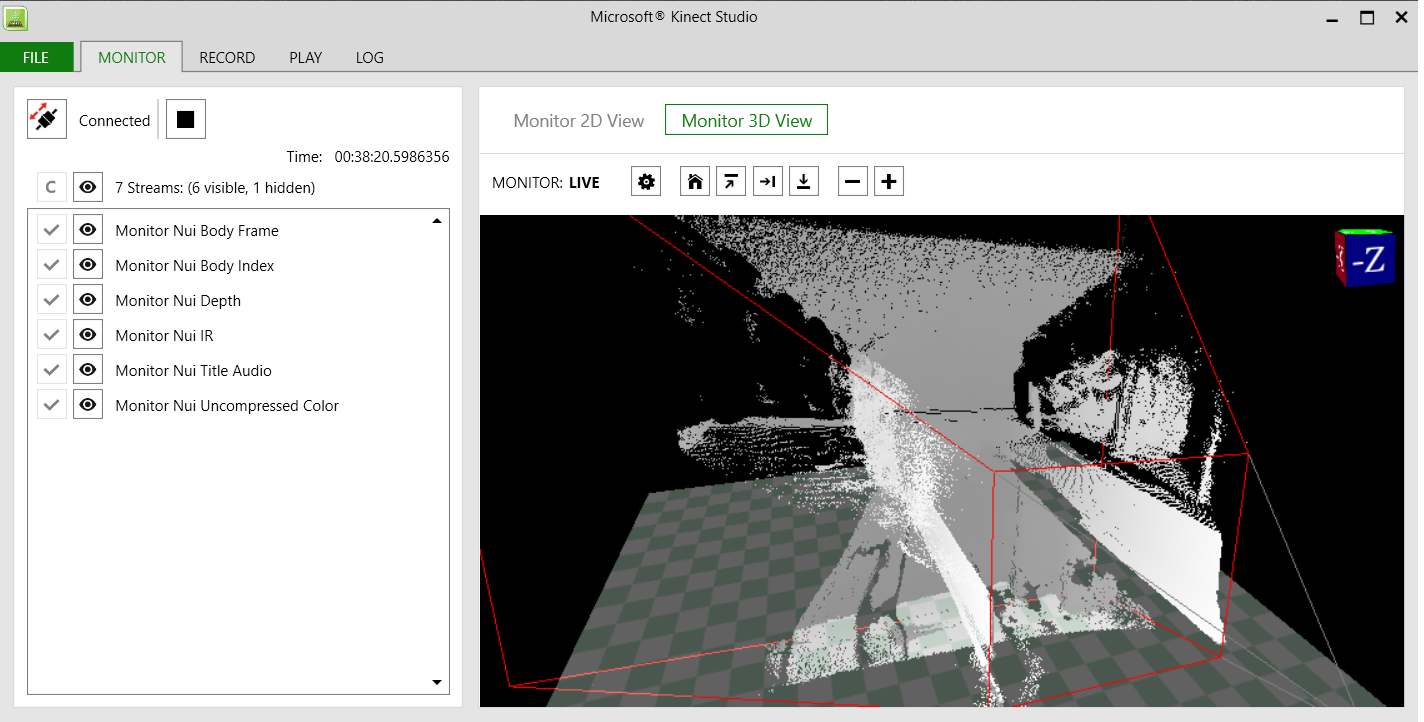This screenshot has height=722, width=1424.
Task: Click the C toggle for all streams
Action: pyautogui.click(x=52, y=187)
